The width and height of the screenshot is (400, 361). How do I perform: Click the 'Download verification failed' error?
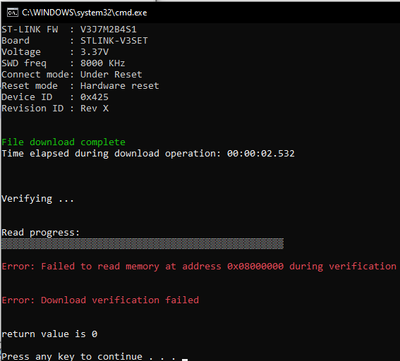click(100, 300)
